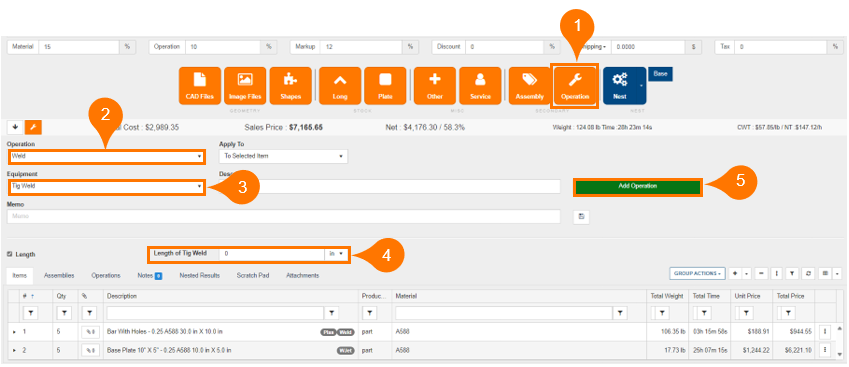The image size is (849, 367).
Task: Save the memo with floppy icon
Action: click(x=581, y=217)
